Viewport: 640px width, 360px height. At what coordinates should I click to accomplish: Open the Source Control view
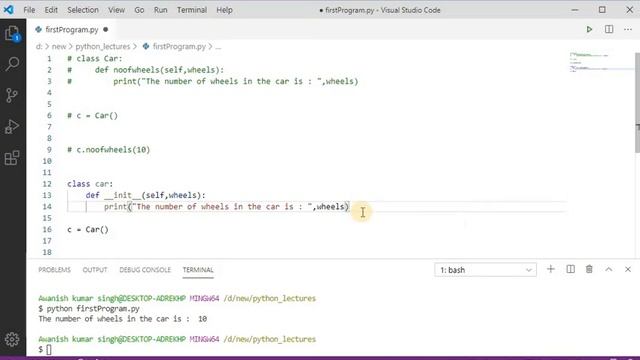click(12, 95)
